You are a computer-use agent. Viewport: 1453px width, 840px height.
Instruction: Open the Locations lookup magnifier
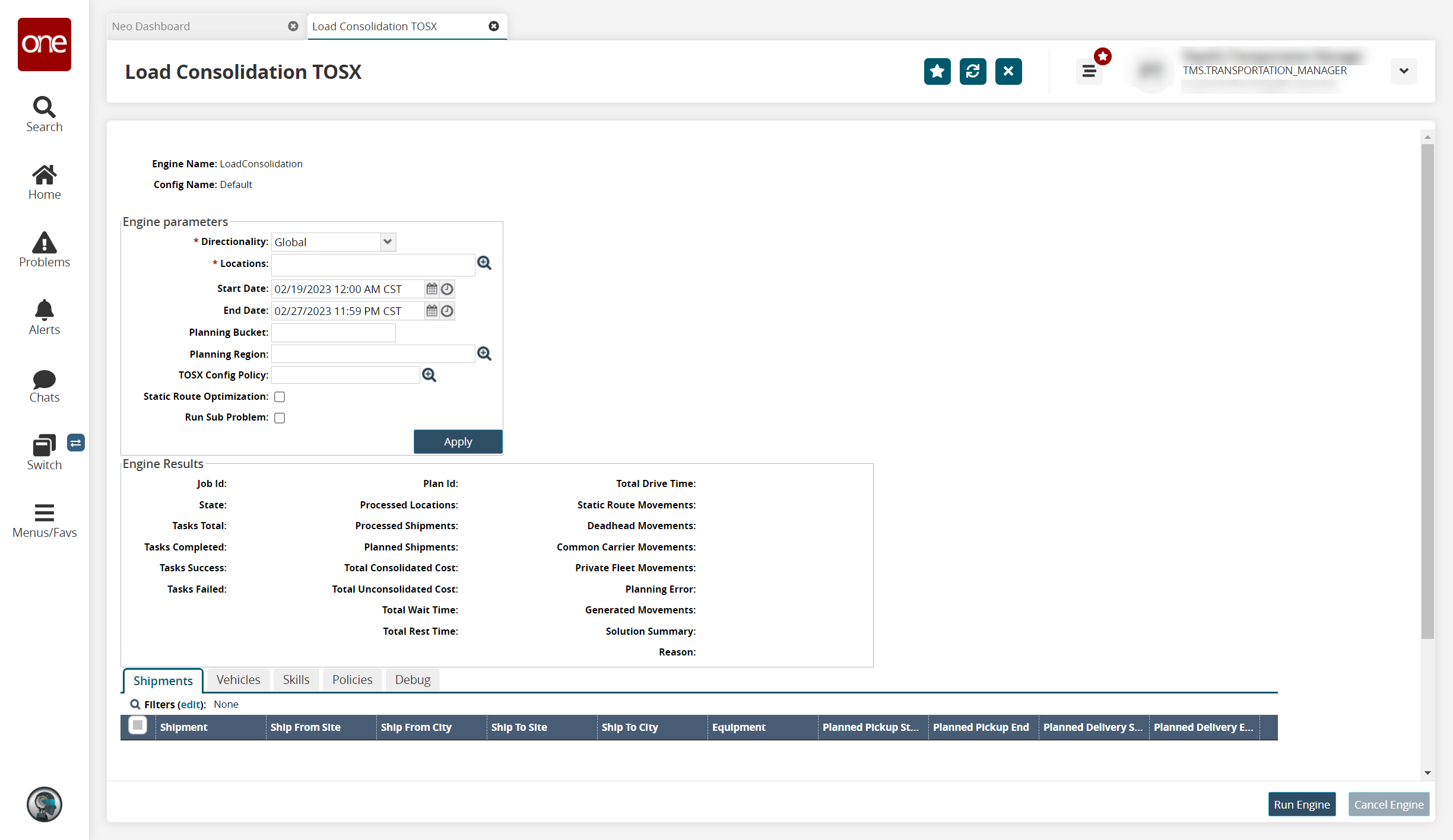click(x=484, y=263)
